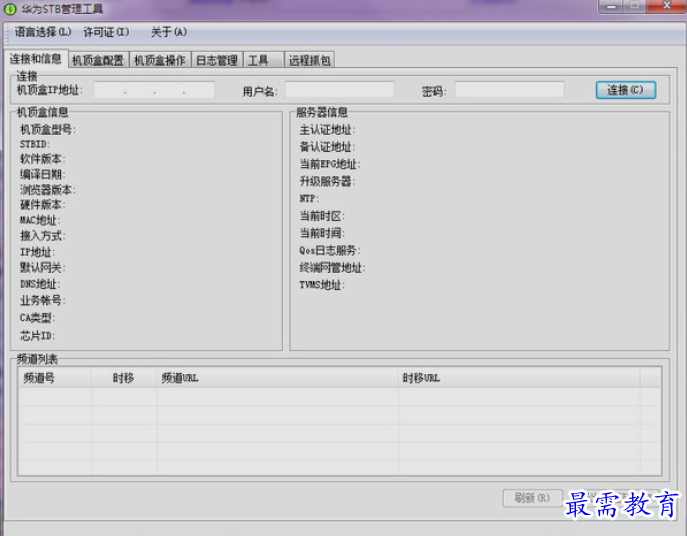Click the 当前时间 label

pyautogui.click(x=322, y=233)
